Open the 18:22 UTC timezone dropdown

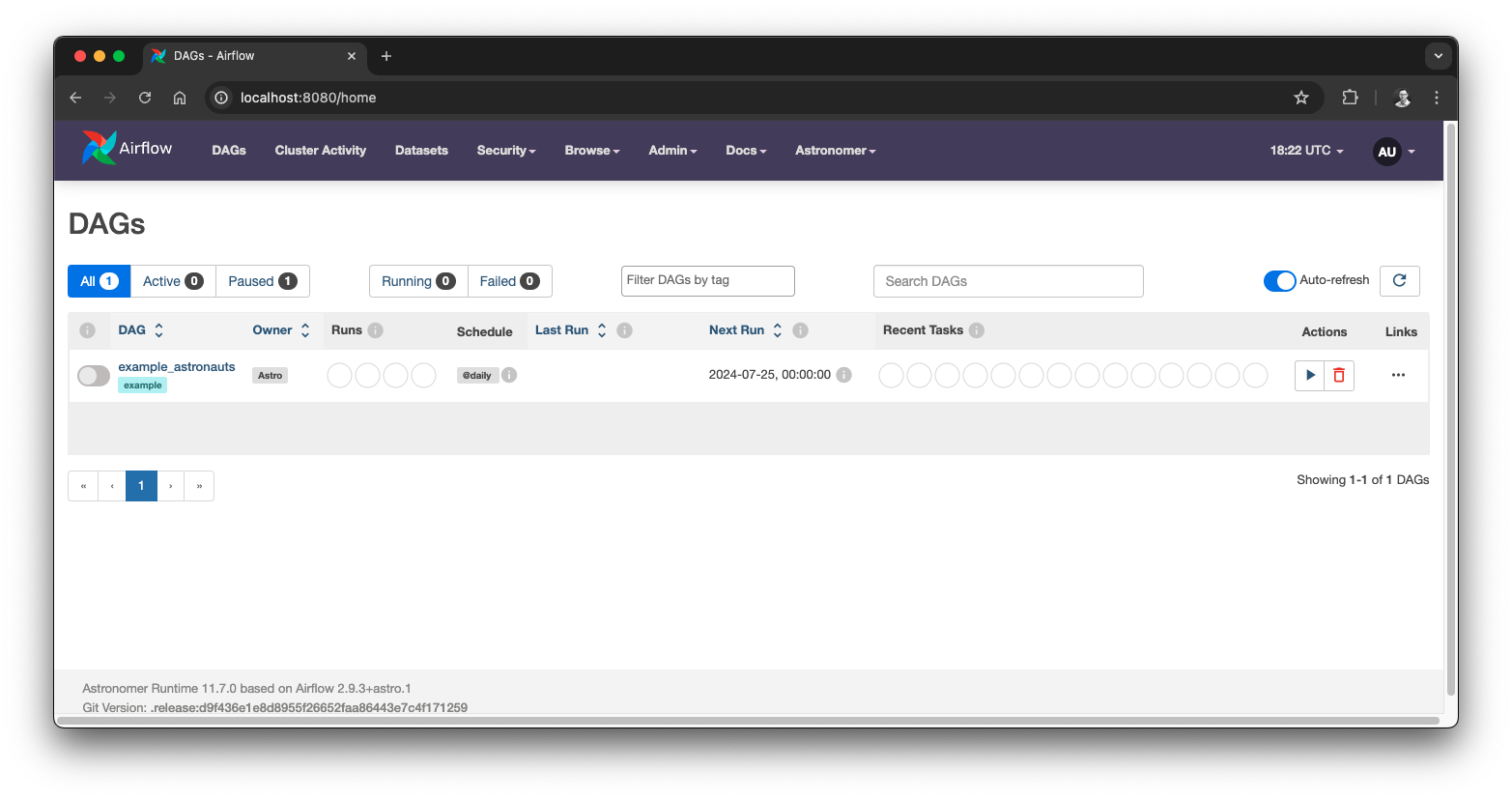click(x=1305, y=150)
